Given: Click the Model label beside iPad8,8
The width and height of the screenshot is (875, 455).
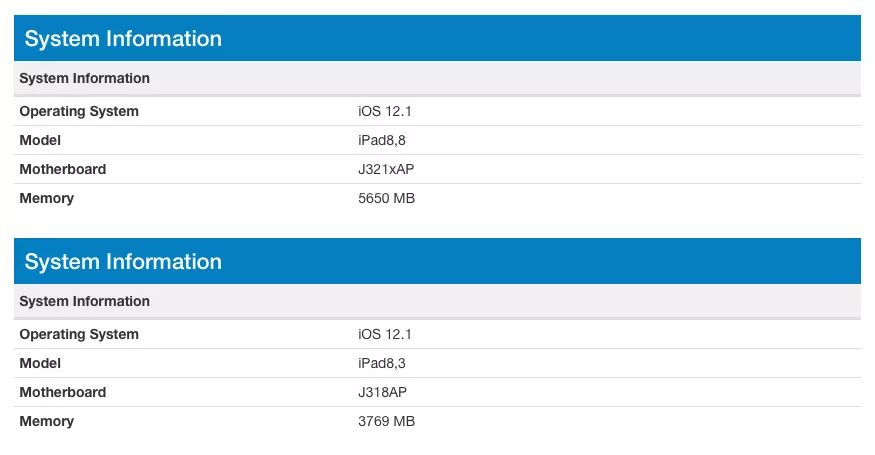Looking at the screenshot, I should point(40,140).
